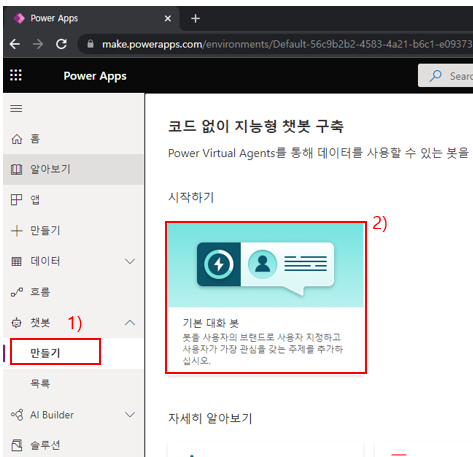Open top-level 만들기 with plus sign

[73, 231]
